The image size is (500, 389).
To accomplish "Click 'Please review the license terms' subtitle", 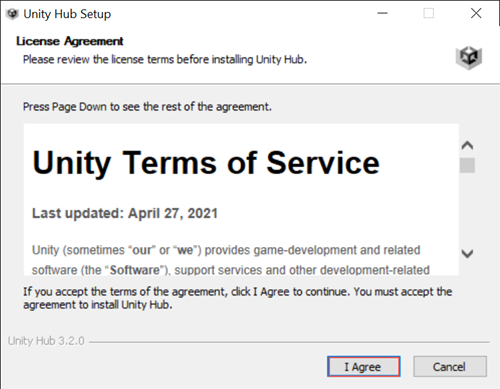I will pos(165,60).
